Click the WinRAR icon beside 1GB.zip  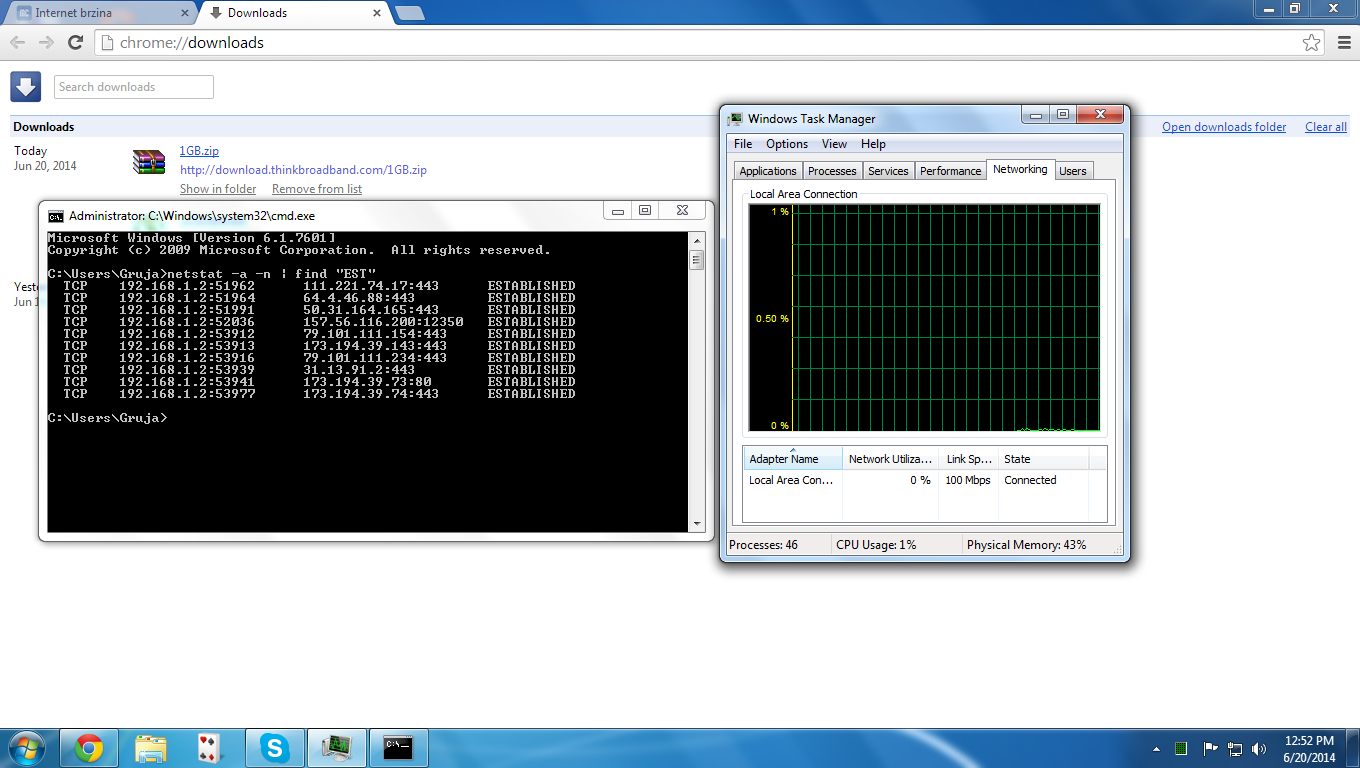click(149, 162)
